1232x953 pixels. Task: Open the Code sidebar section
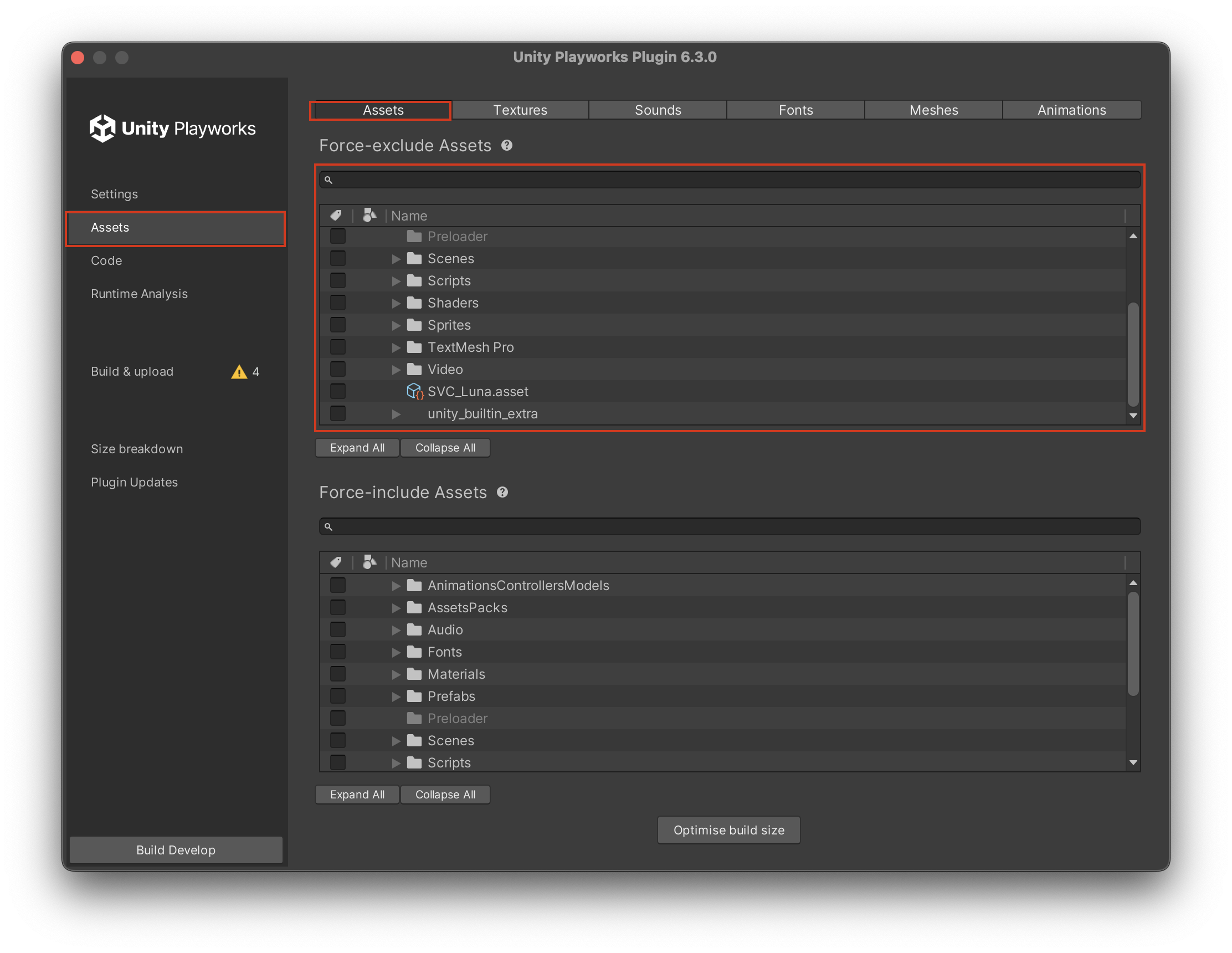[x=176, y=260]
